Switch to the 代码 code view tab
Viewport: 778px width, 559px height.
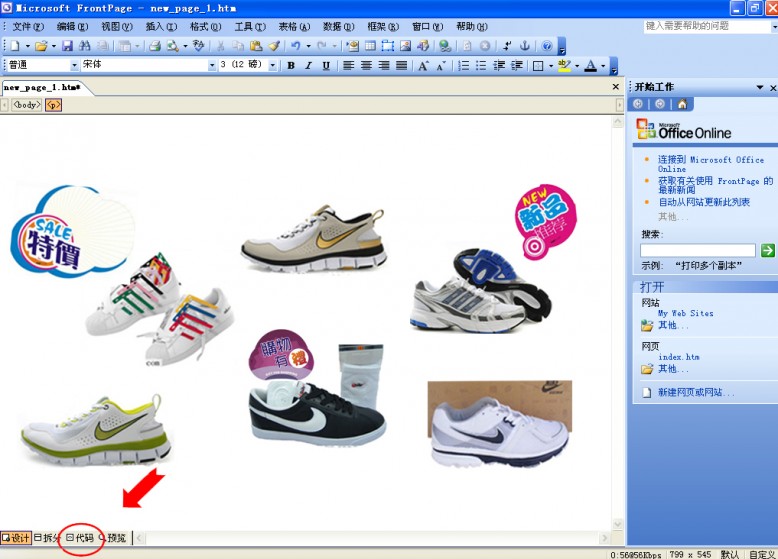[80, 538]
